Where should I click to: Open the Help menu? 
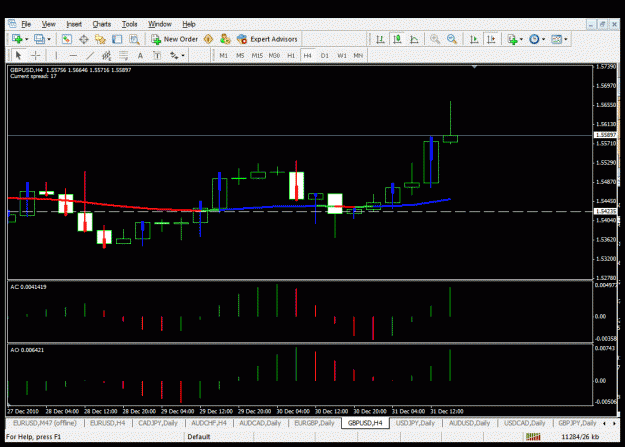pos(189,24)
